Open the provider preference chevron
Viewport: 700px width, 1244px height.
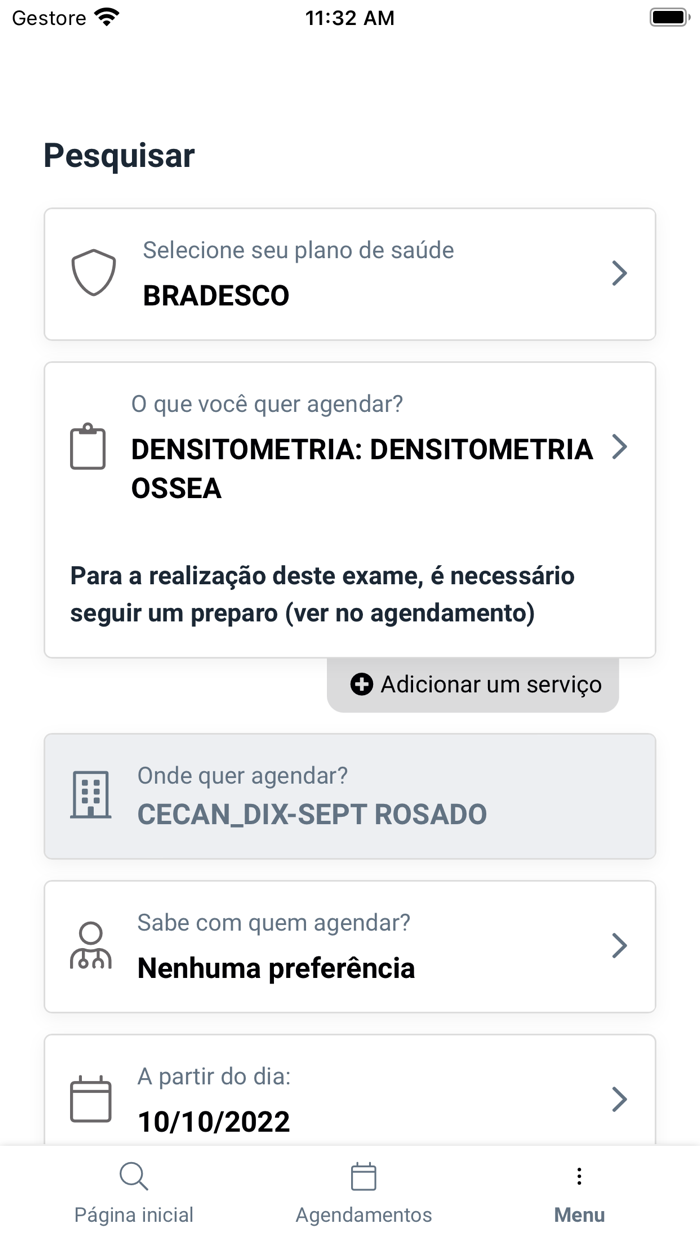619,945
